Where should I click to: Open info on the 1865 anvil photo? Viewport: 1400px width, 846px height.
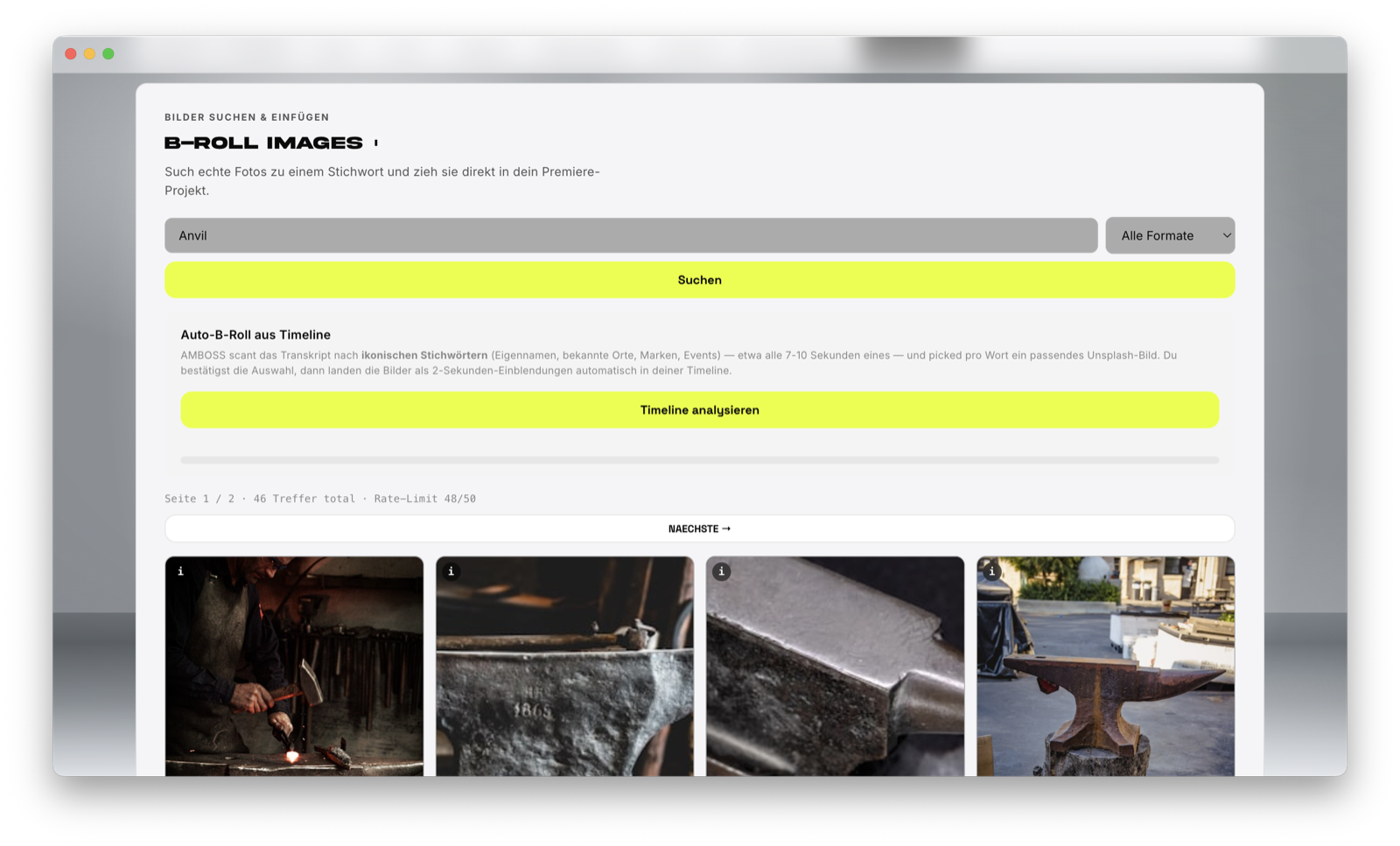[451, 571]
